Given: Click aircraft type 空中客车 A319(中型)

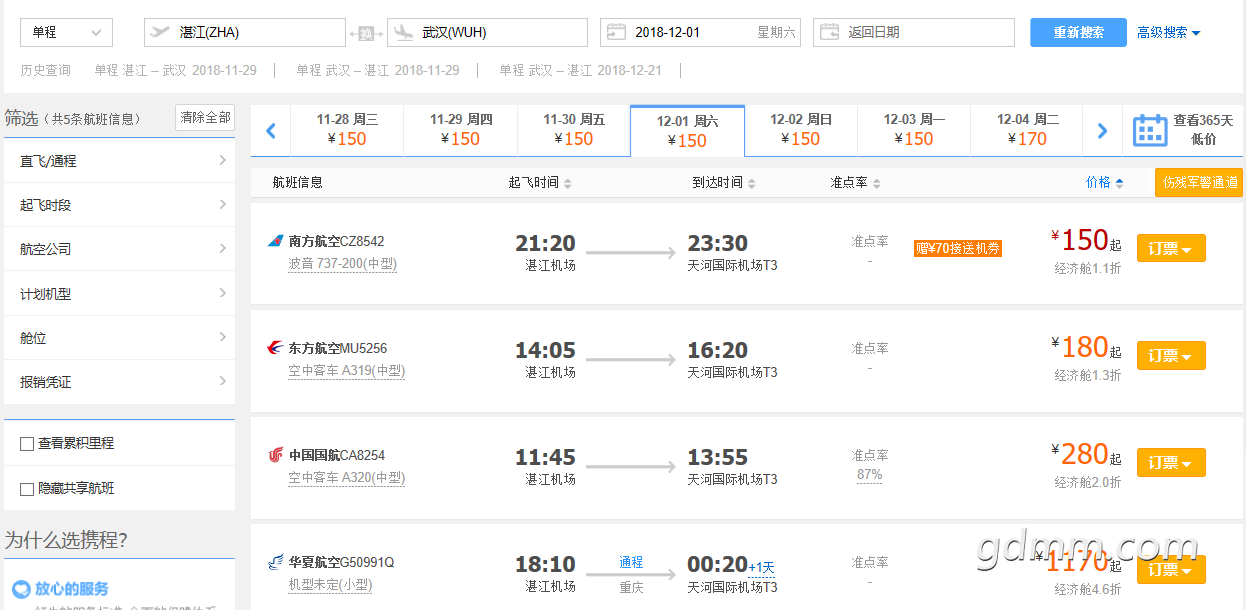Looking at the screenshot, I should tap(347, 371).
